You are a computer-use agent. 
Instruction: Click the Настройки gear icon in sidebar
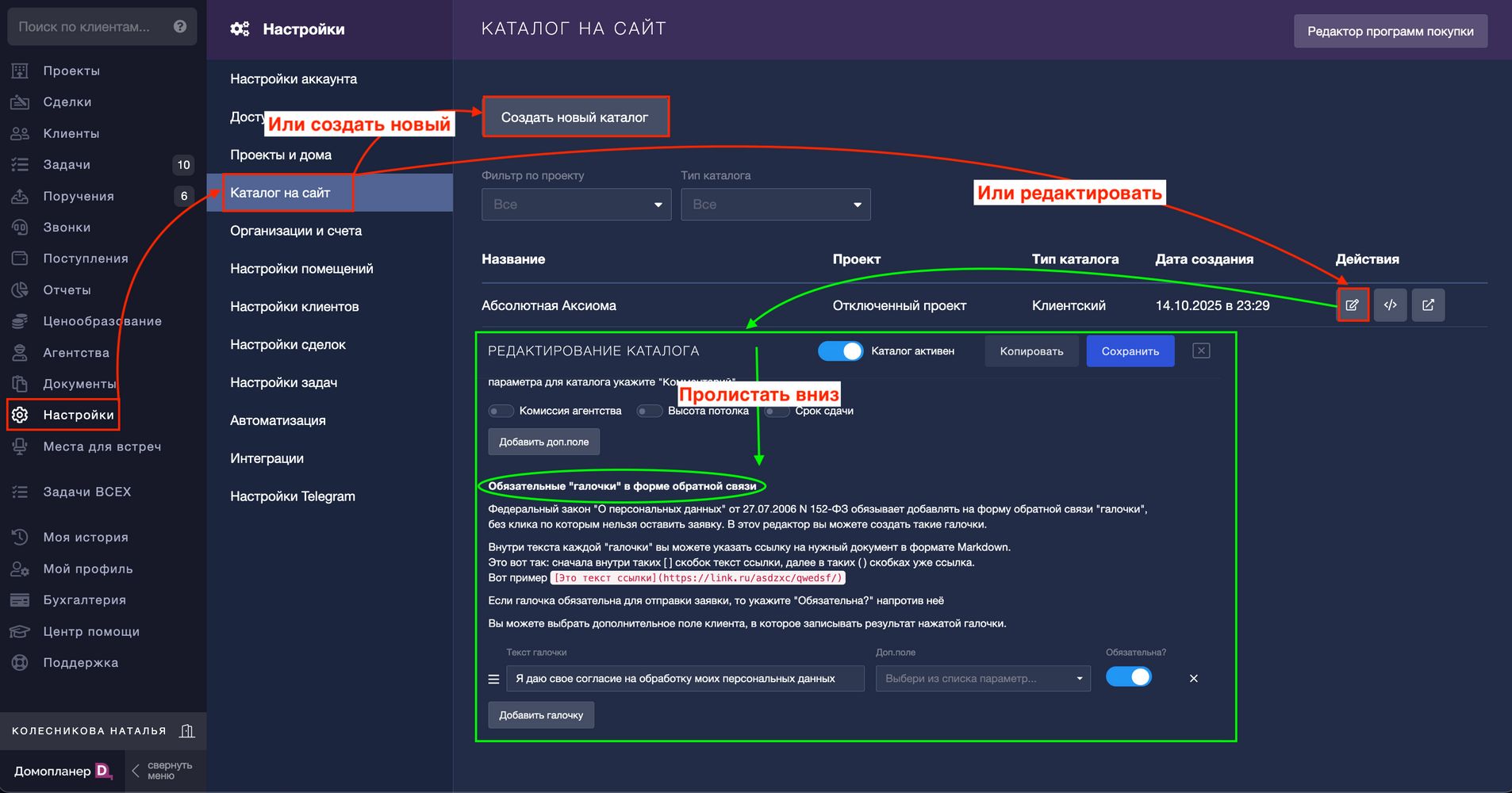[x=20, y=415]
